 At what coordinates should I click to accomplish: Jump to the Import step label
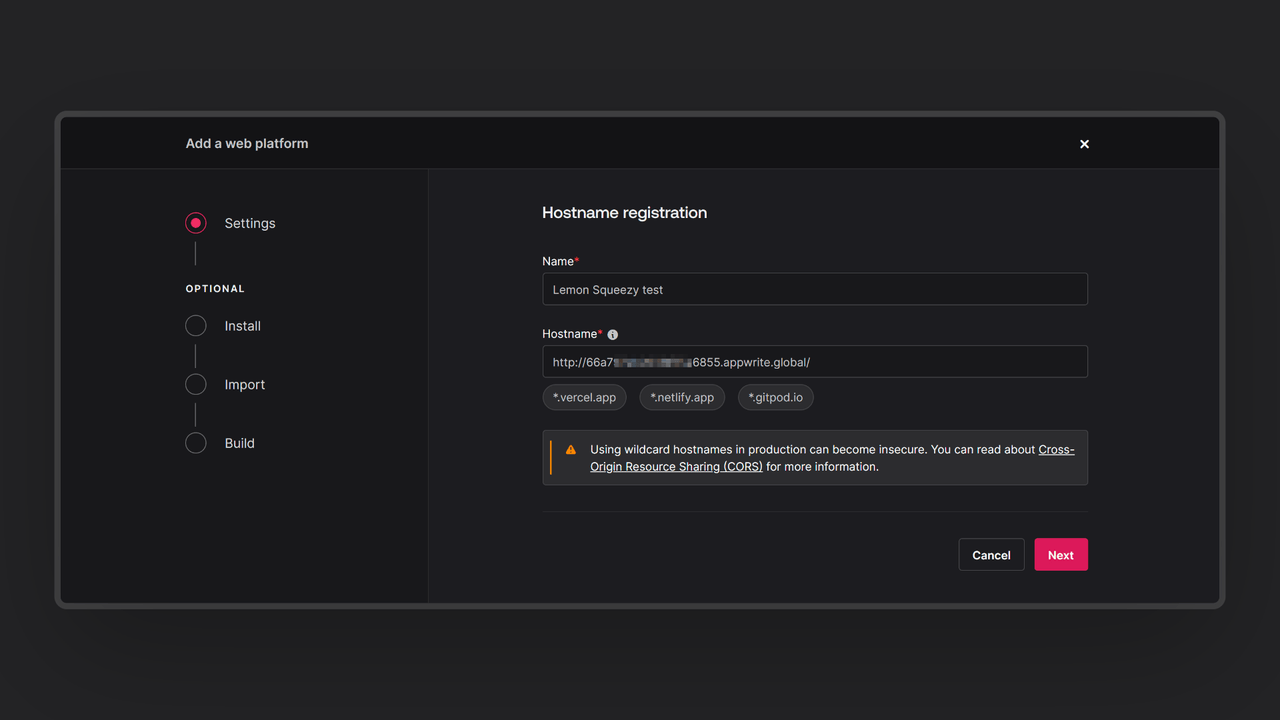coord(245,384)
